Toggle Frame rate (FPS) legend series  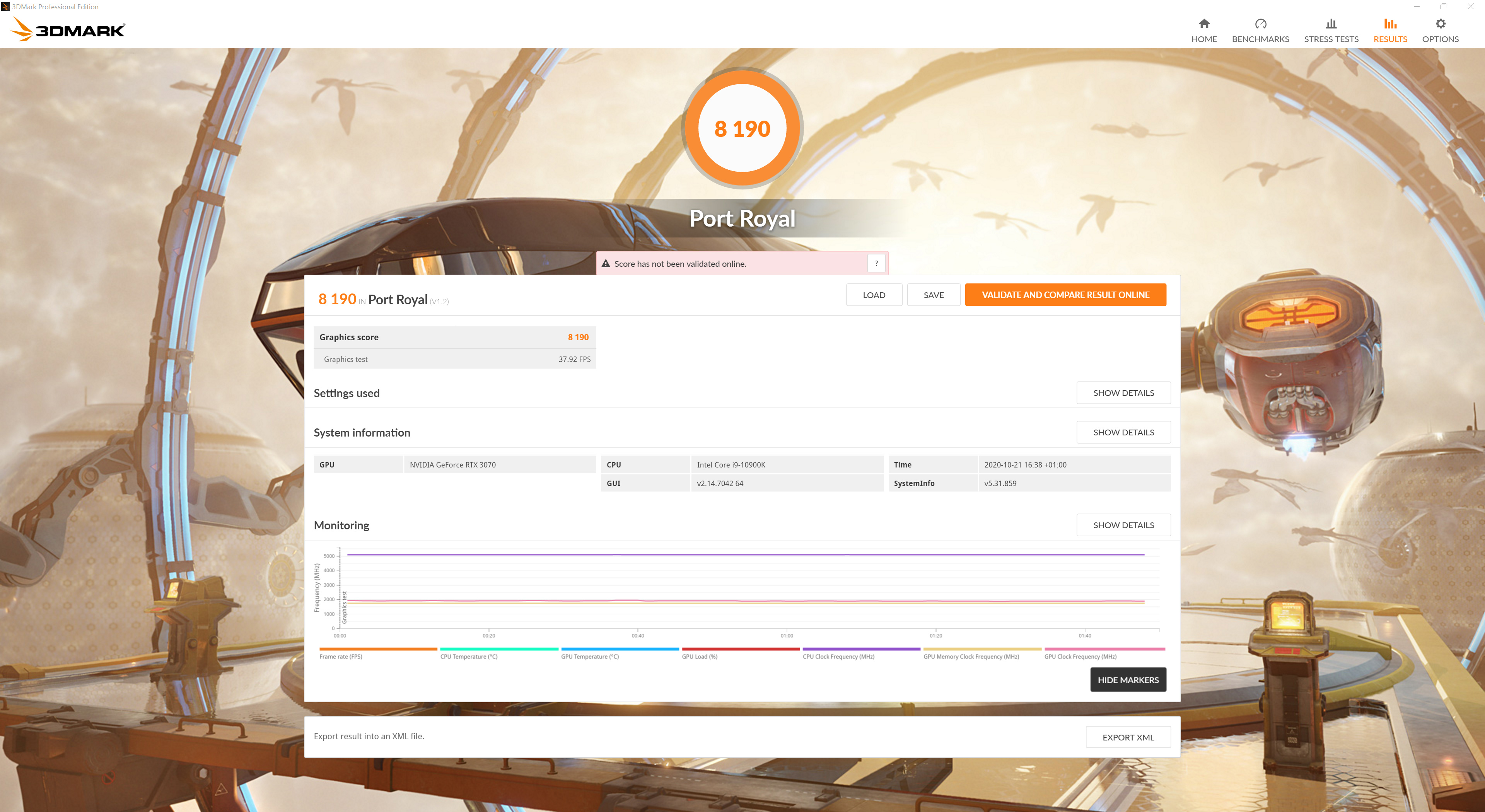coord(341,657)
